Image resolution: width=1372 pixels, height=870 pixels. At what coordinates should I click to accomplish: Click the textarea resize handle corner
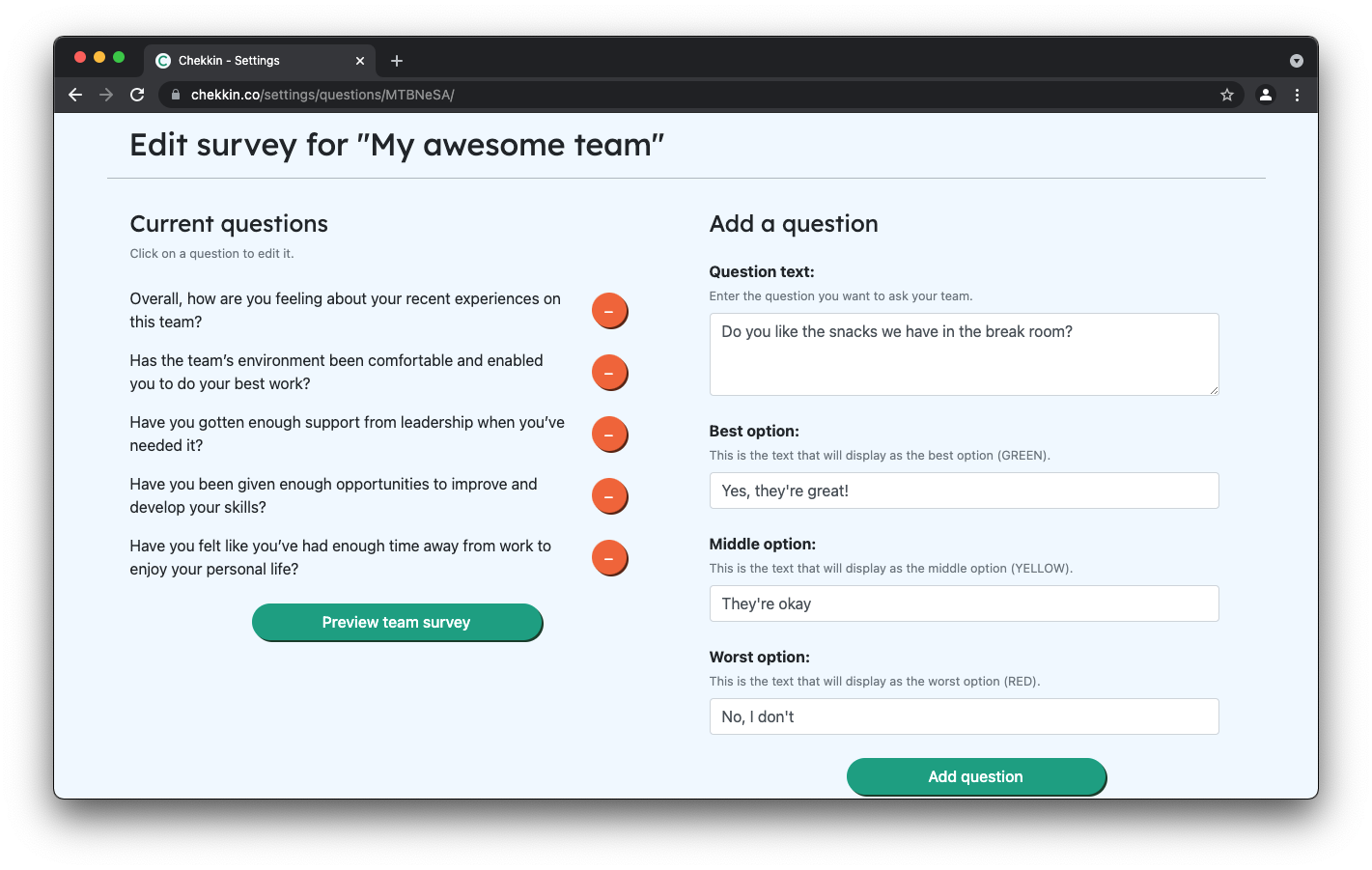tap(1214, 390)
